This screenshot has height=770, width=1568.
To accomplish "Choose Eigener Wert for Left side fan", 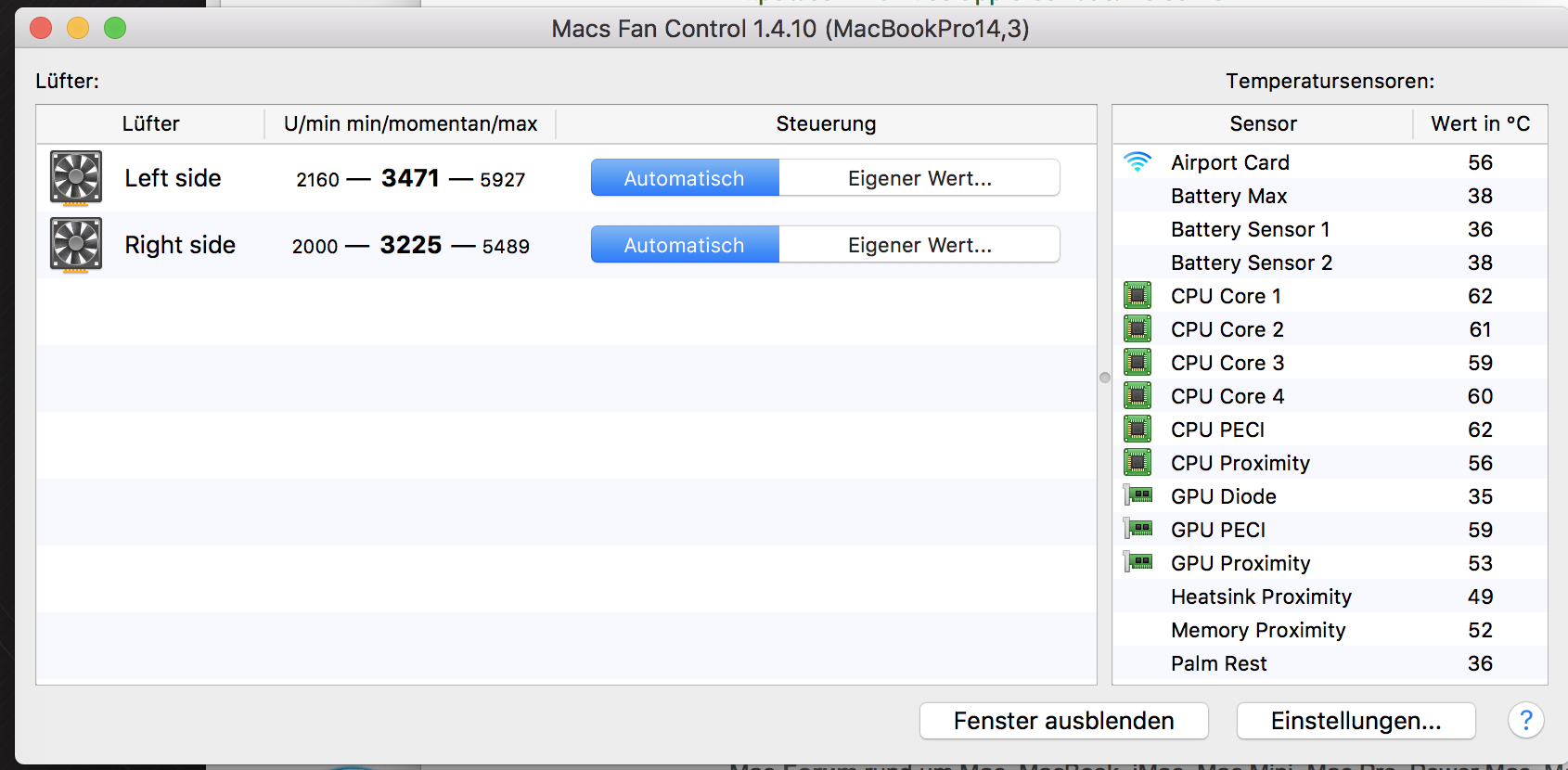I will coord(919,178).
